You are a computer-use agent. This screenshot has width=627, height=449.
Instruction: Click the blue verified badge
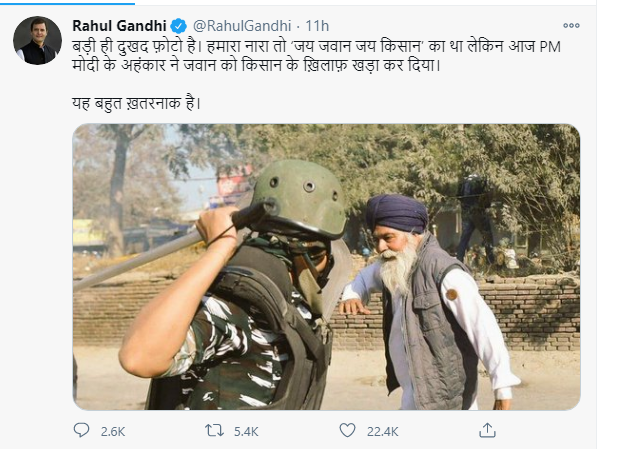(x=180, y=24)
